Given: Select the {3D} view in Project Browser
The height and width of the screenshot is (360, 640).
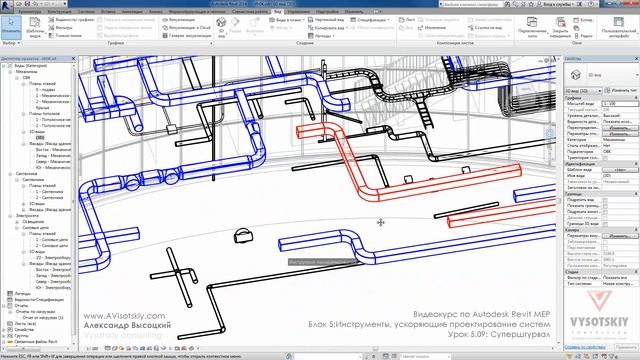Looking at the screenshot, I should click(x=40, y=138).
